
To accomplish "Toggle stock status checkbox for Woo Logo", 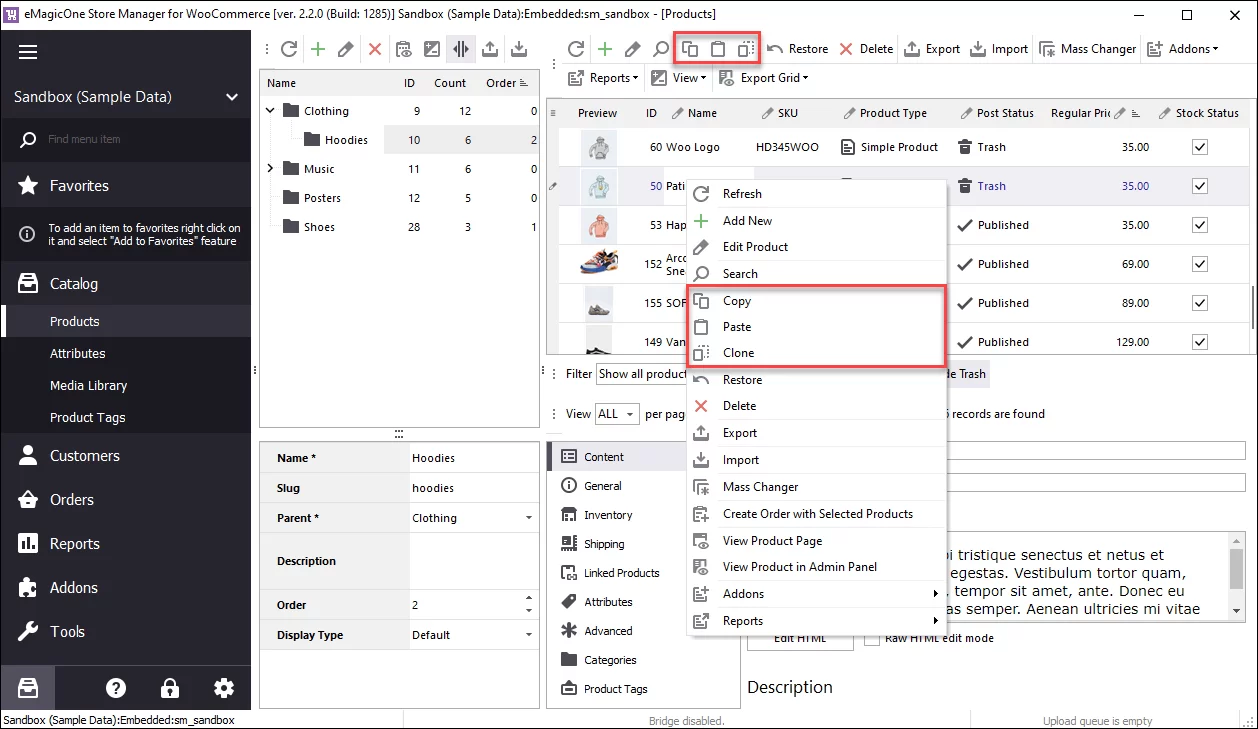I will click(1200, 147).
